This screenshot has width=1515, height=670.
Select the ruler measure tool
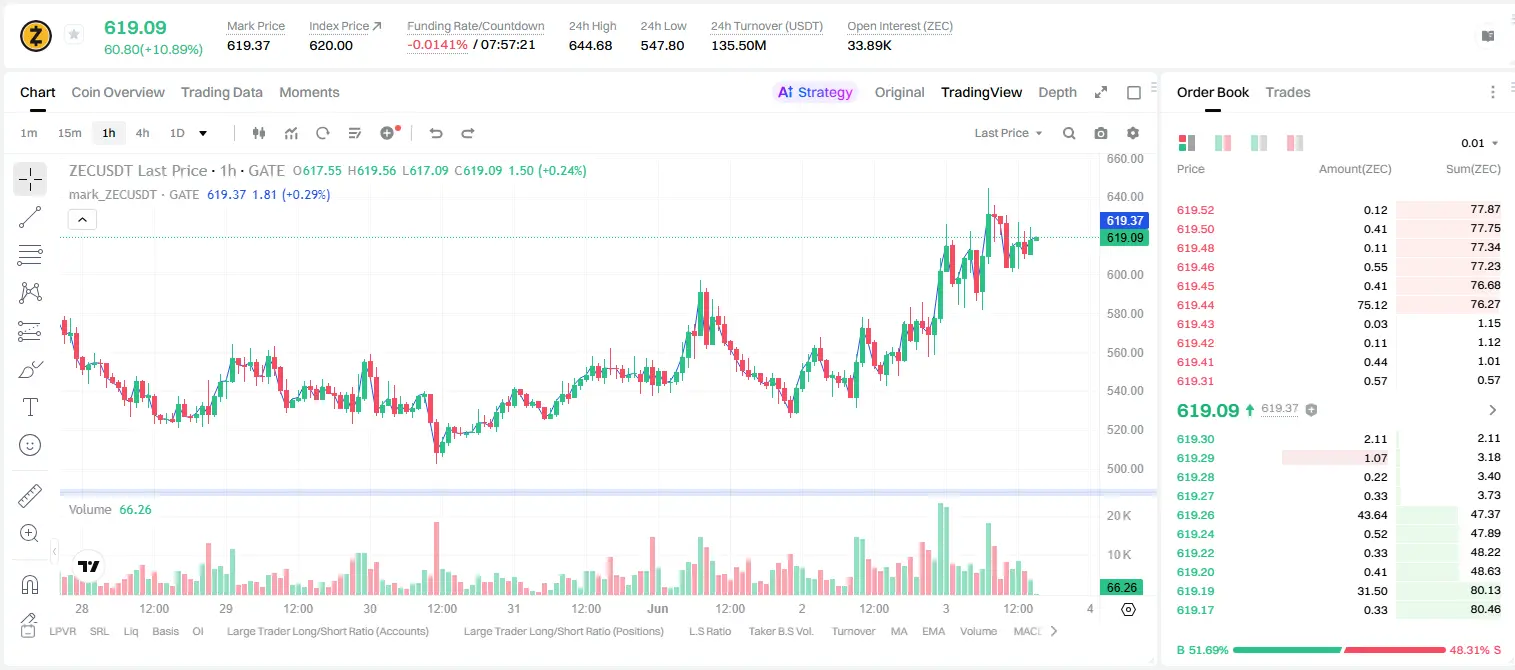(x=30, y=496)
